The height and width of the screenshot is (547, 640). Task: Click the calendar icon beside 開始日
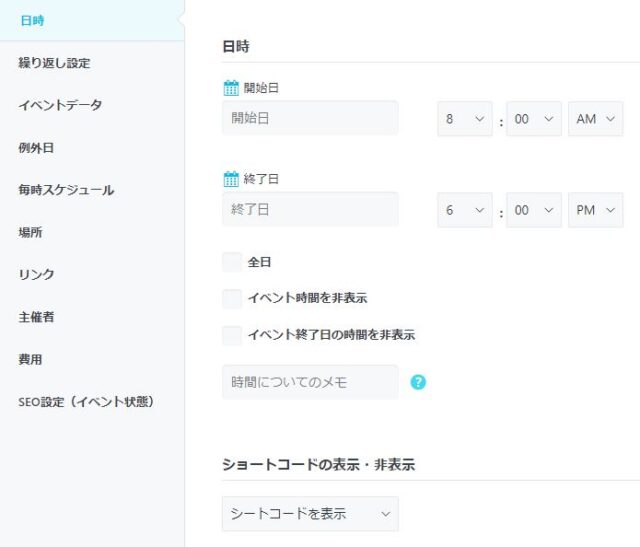231,88
